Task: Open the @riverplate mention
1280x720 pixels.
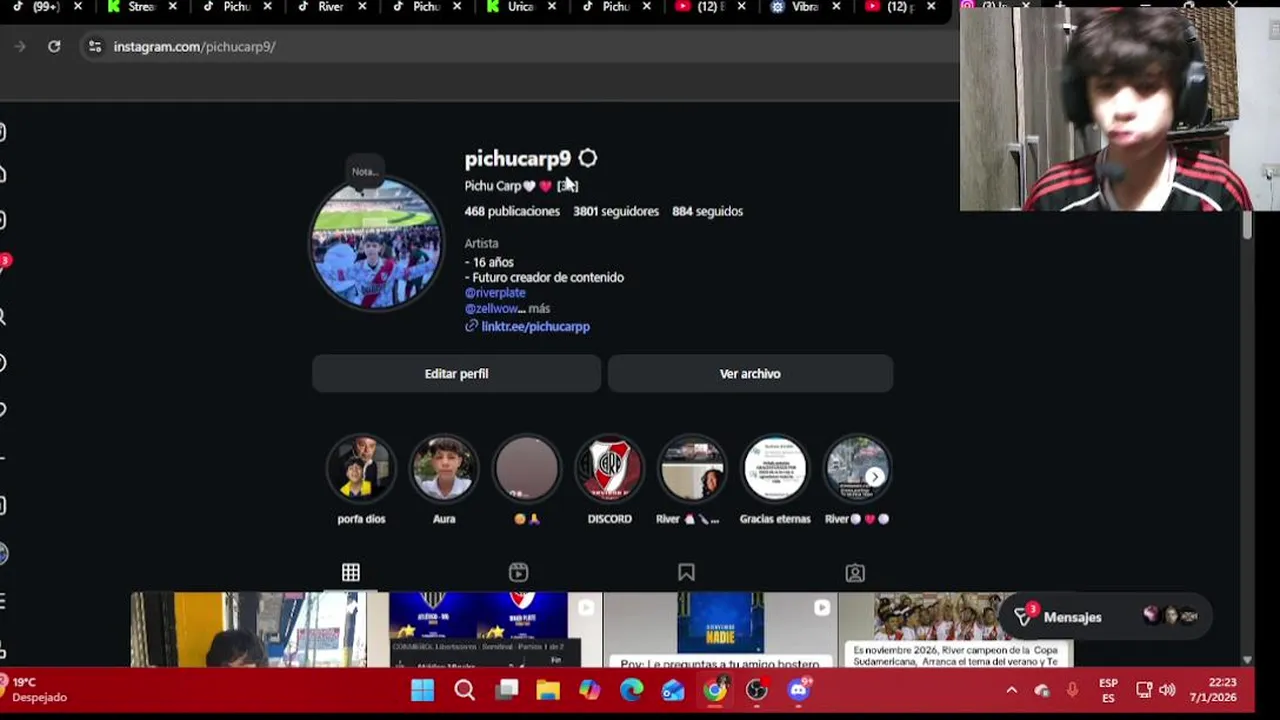Action: (x=495, y=293)
